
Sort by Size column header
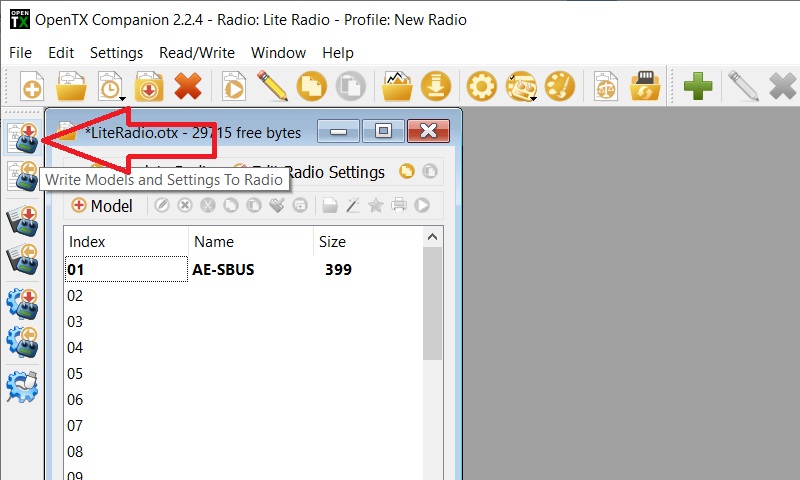368,241
